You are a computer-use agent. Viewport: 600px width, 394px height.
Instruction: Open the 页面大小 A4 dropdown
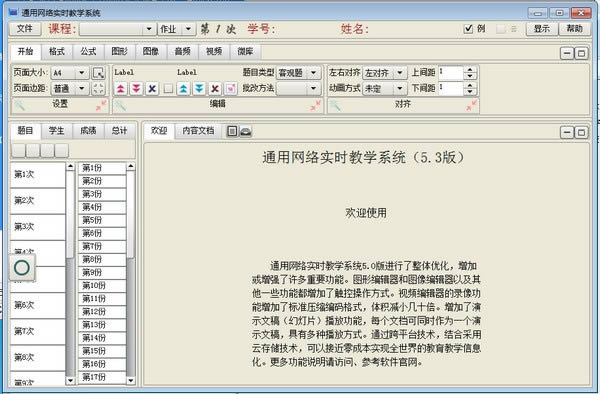pos(82,73)
